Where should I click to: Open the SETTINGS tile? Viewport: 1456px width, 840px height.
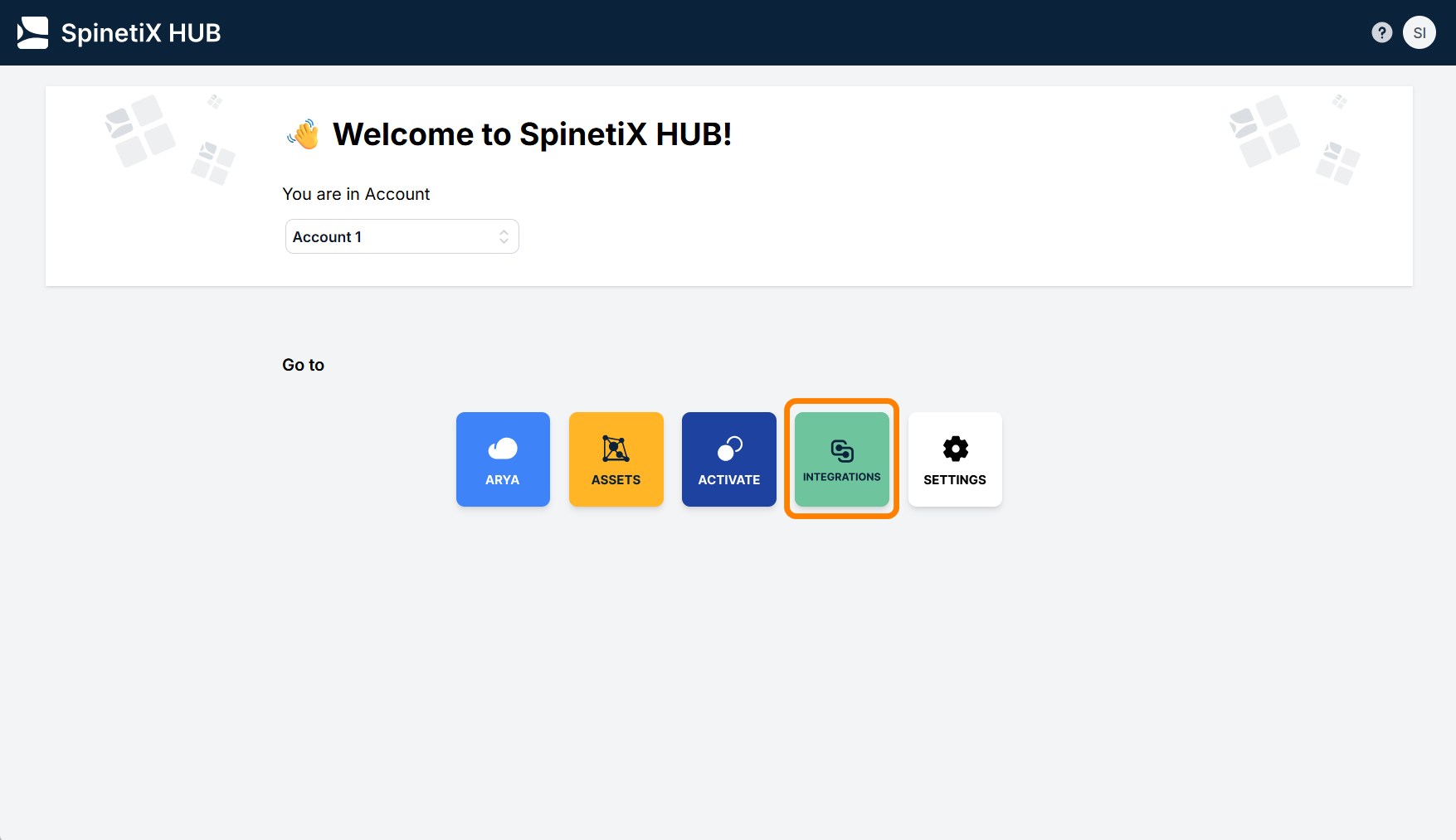[x=955, y=459]
